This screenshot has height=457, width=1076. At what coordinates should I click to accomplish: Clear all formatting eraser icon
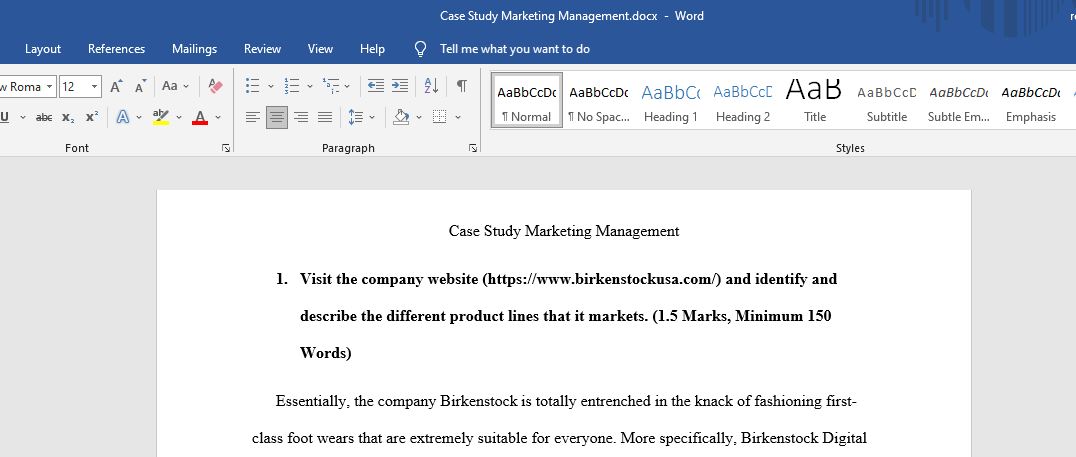[x=215, y=86]
